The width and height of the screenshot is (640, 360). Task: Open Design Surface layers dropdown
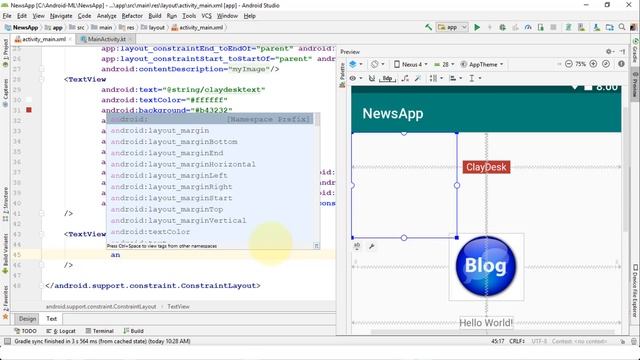coord(356,64)
